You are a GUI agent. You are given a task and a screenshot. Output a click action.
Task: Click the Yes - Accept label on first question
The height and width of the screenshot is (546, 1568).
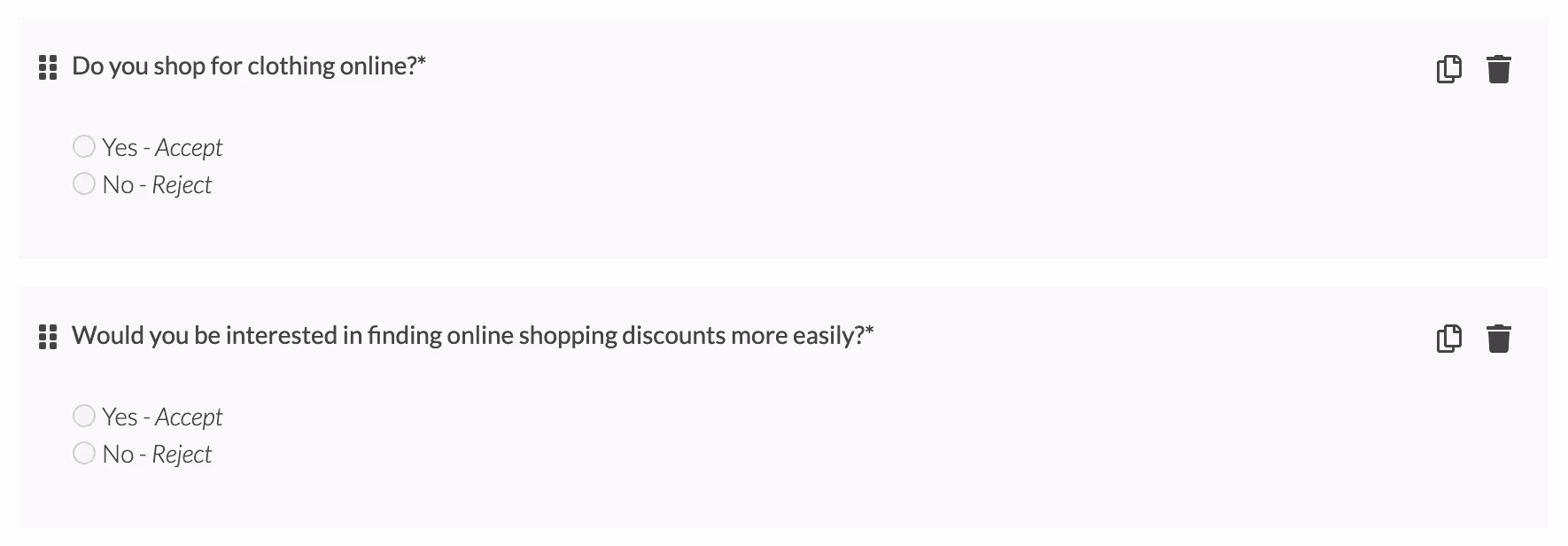pos(162,146)
